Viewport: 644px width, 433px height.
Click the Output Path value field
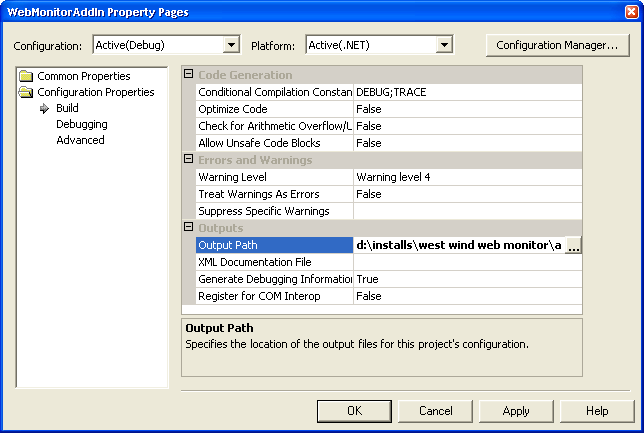[458, 245]
